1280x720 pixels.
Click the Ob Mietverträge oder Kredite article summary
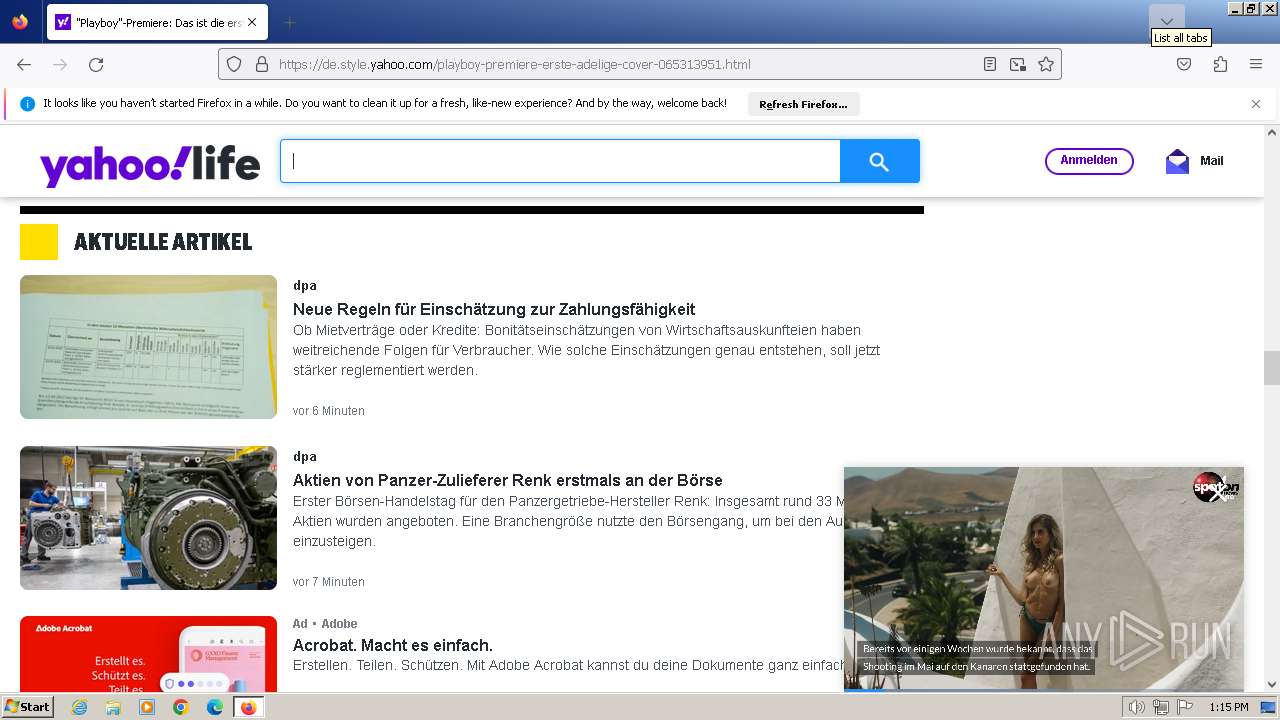(587, 350)
